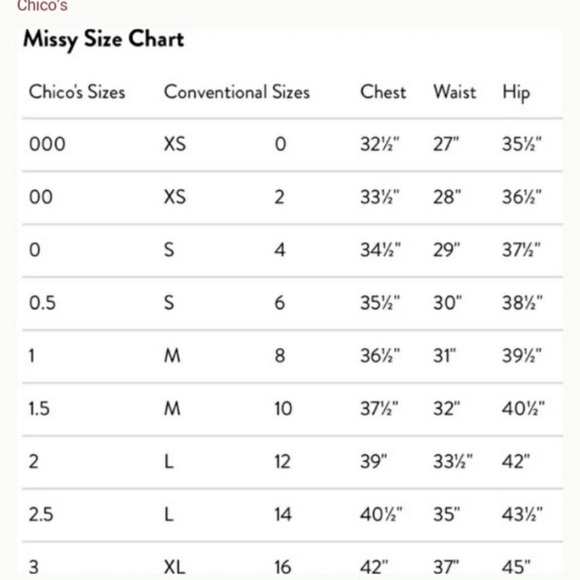This screenshot has width=580, height=580.
Task: Select the 40½" hip measurement
Action: click(x=523, y=409)
